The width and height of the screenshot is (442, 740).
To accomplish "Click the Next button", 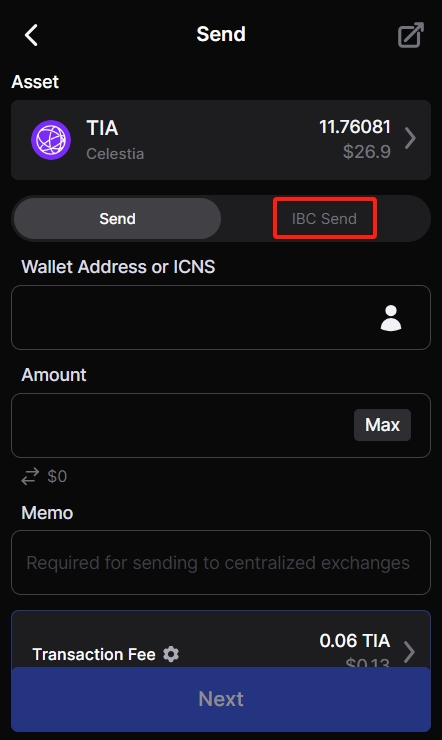I will point(221,699).
